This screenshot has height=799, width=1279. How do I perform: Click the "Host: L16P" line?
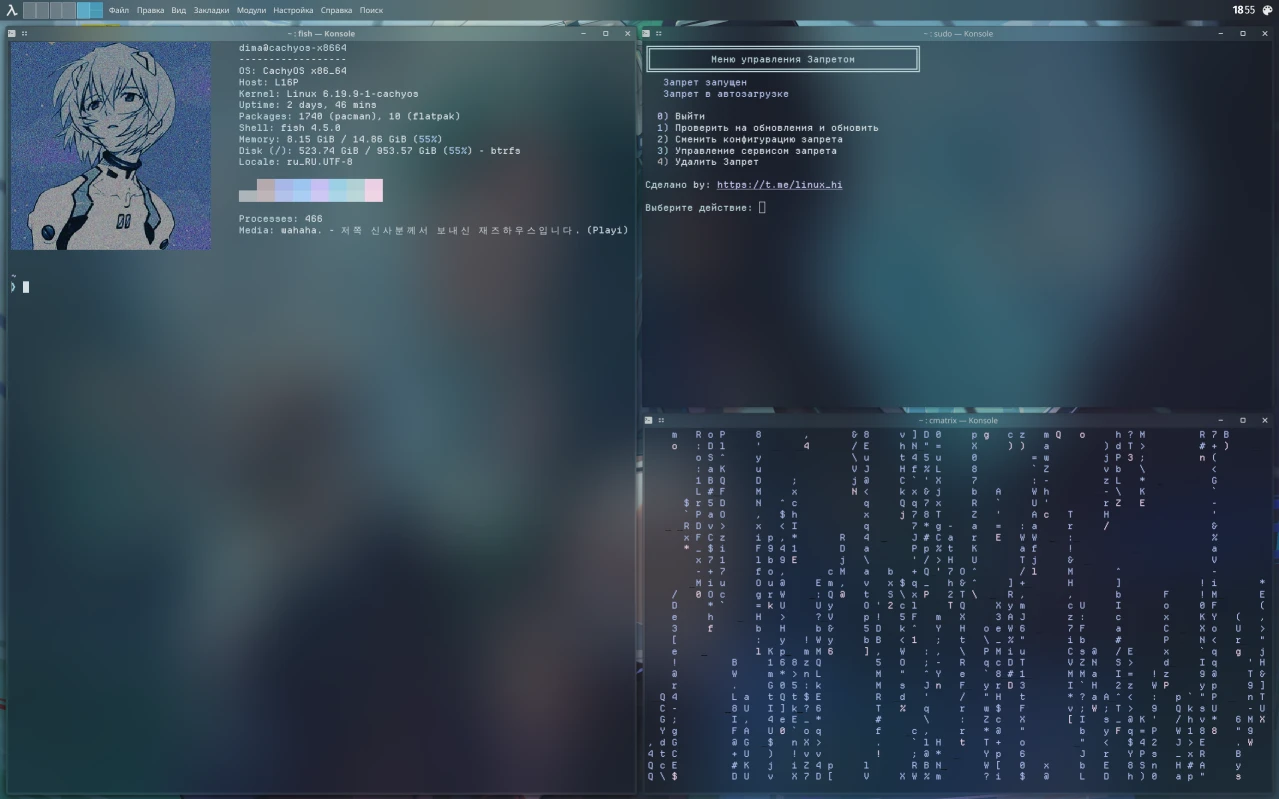point(269,82)
